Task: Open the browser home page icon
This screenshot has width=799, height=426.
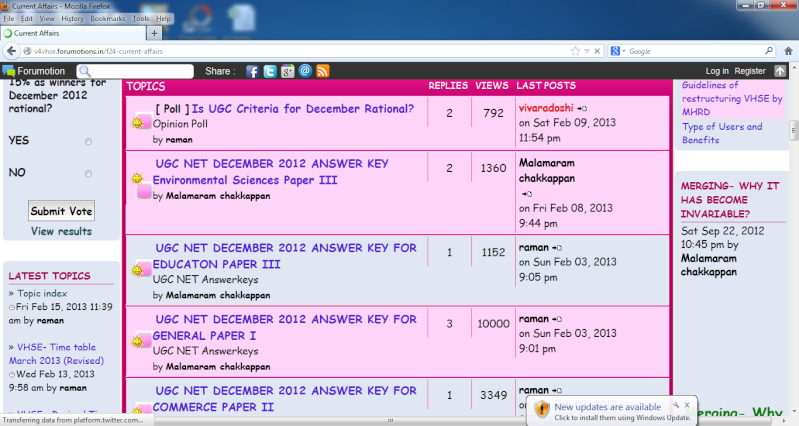Action: 788,51
